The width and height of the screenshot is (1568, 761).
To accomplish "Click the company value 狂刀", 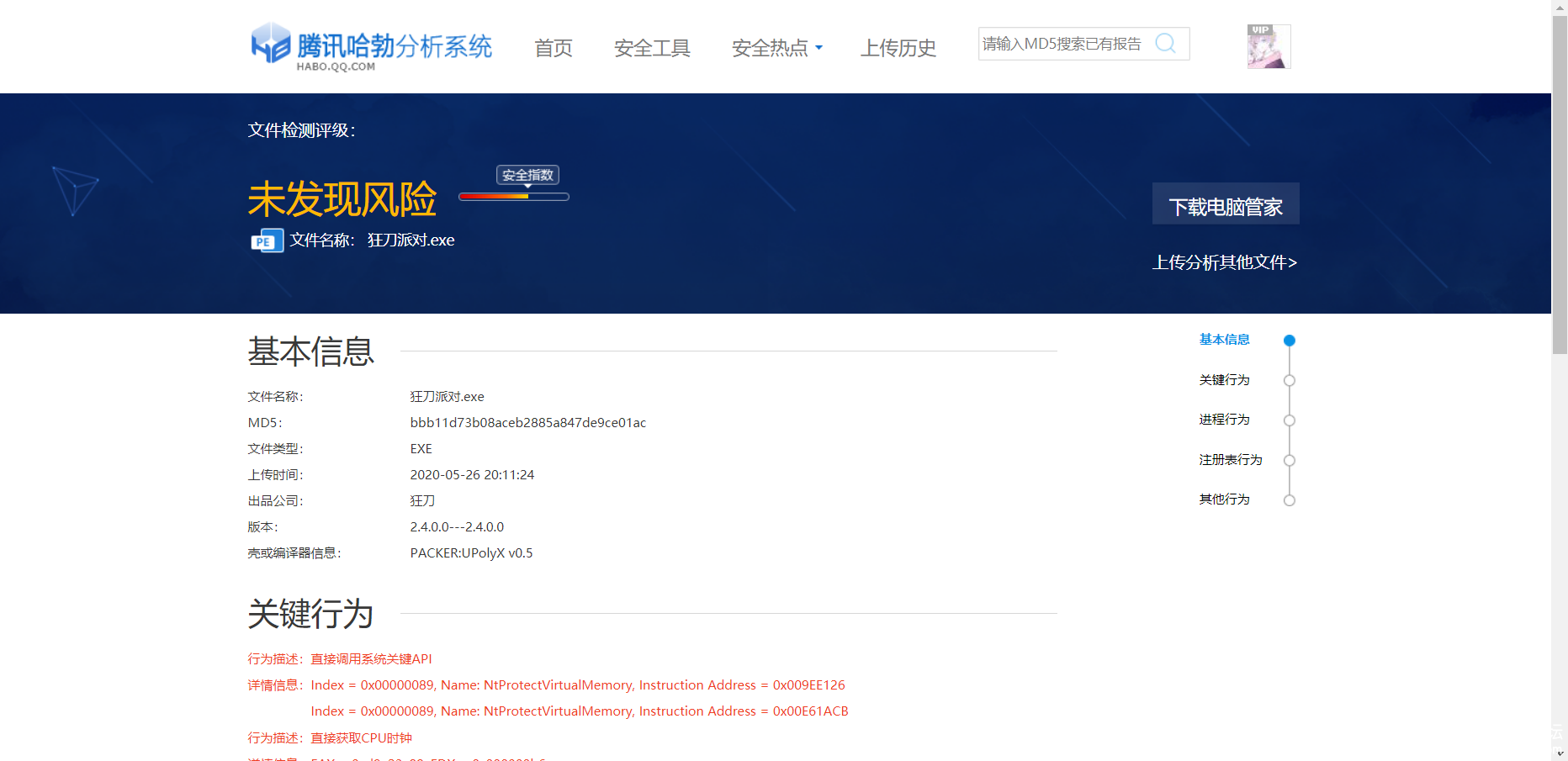I will pos(422,501).
